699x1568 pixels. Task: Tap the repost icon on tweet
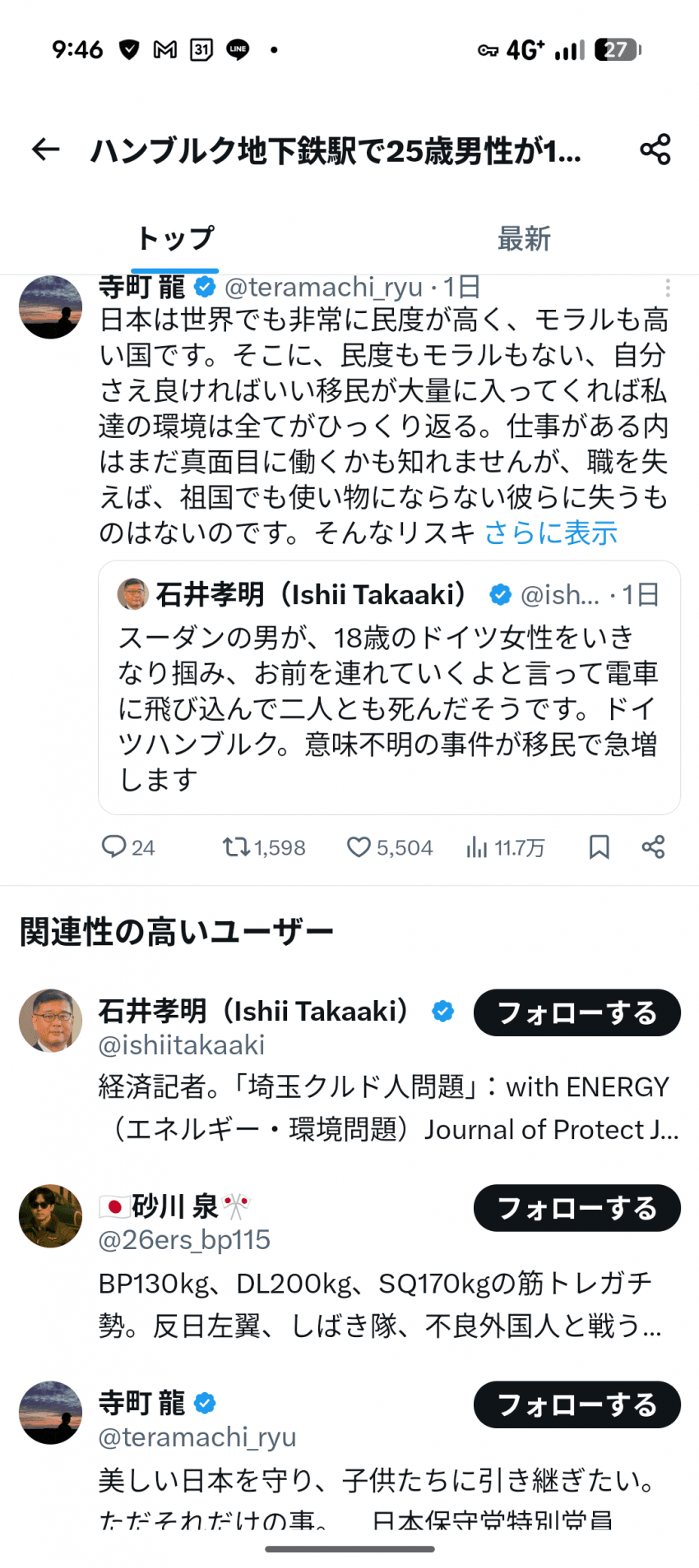[x=237, y=846]
